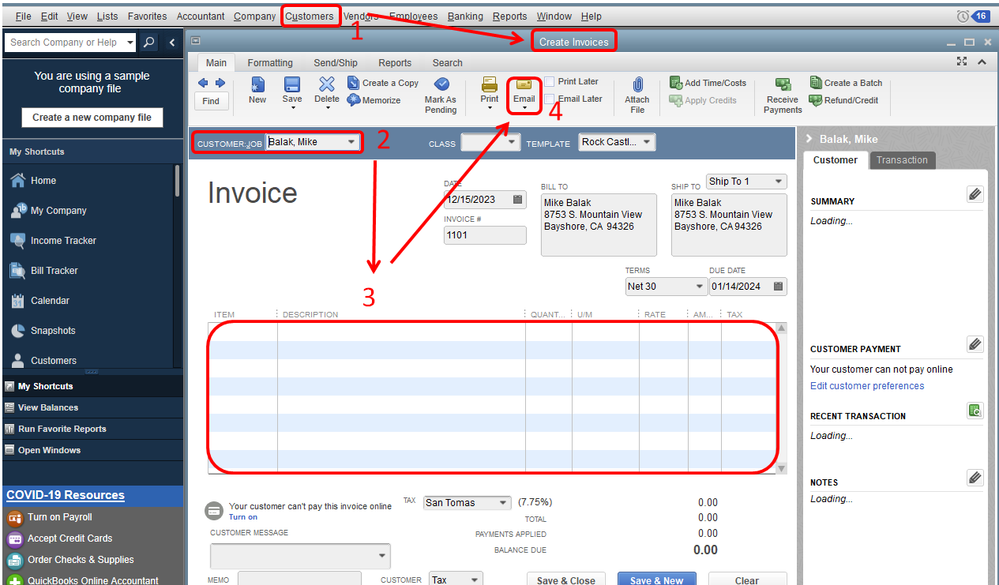Viewport: 999px width, 585px height.
Task: Click the Email icon
Action: coord(524,85)
